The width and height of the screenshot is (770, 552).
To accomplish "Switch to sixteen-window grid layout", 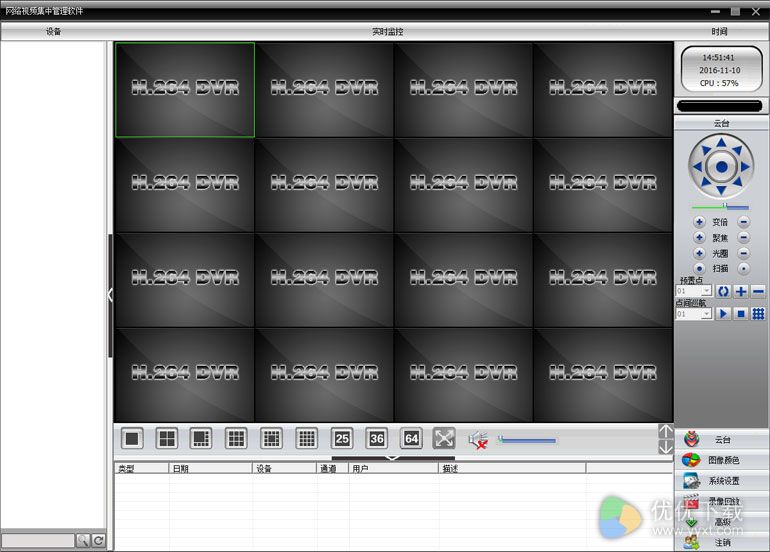I will coord(307,439).
